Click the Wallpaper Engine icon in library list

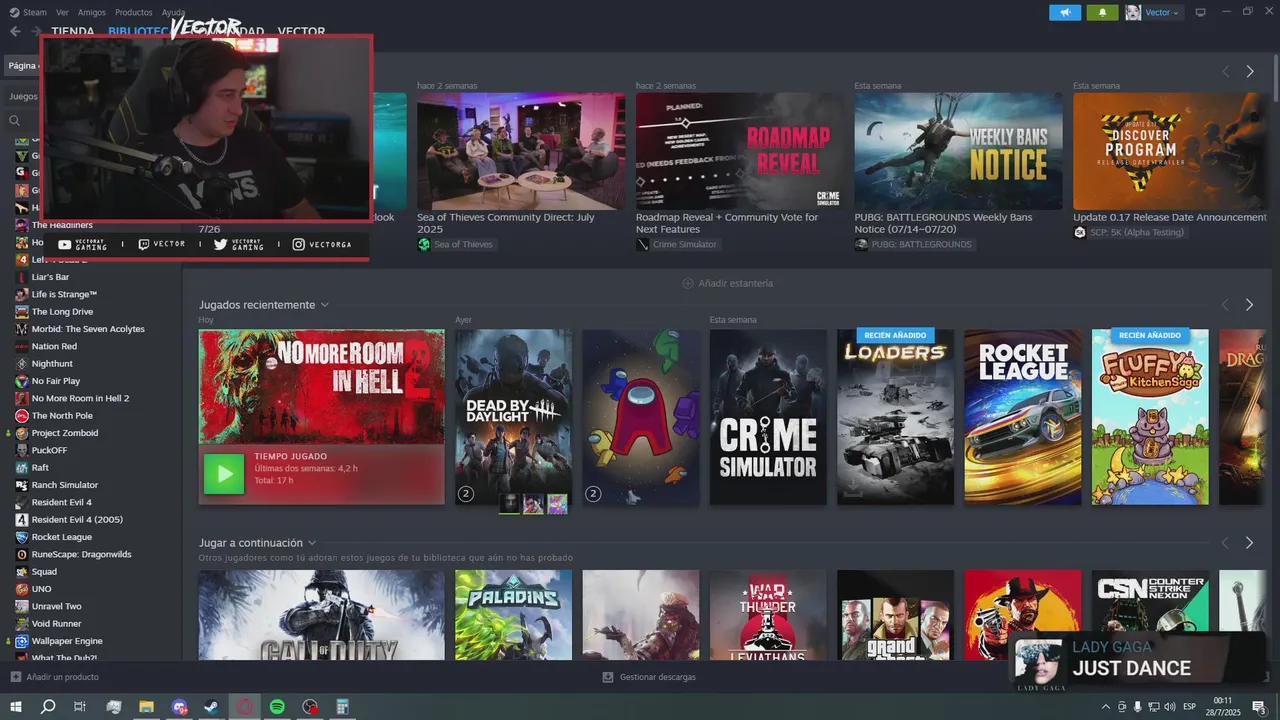pos(22,641)
